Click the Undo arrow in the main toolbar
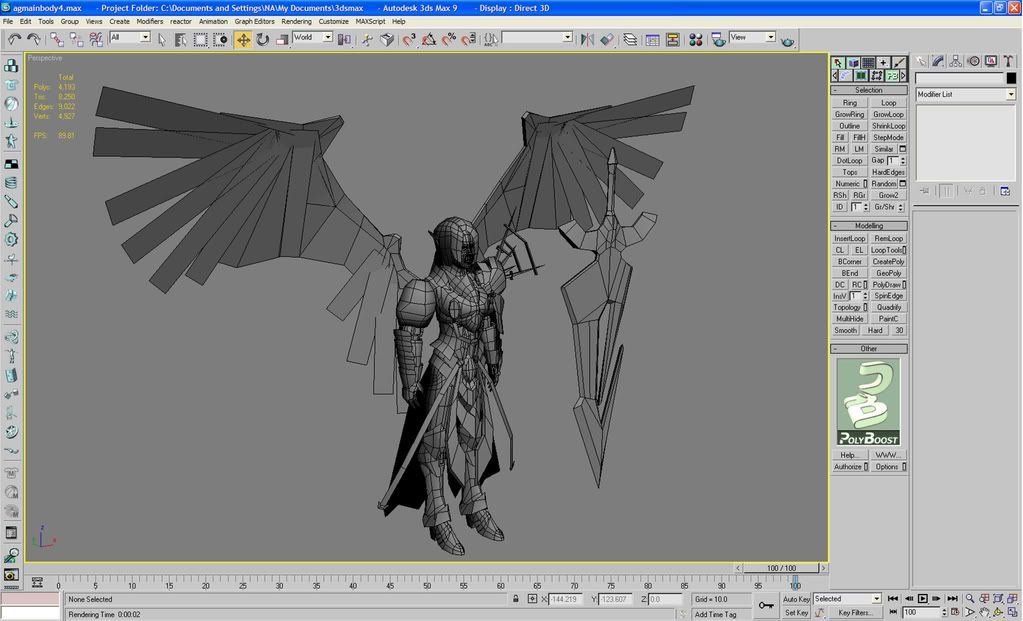 tap(14, 39)
